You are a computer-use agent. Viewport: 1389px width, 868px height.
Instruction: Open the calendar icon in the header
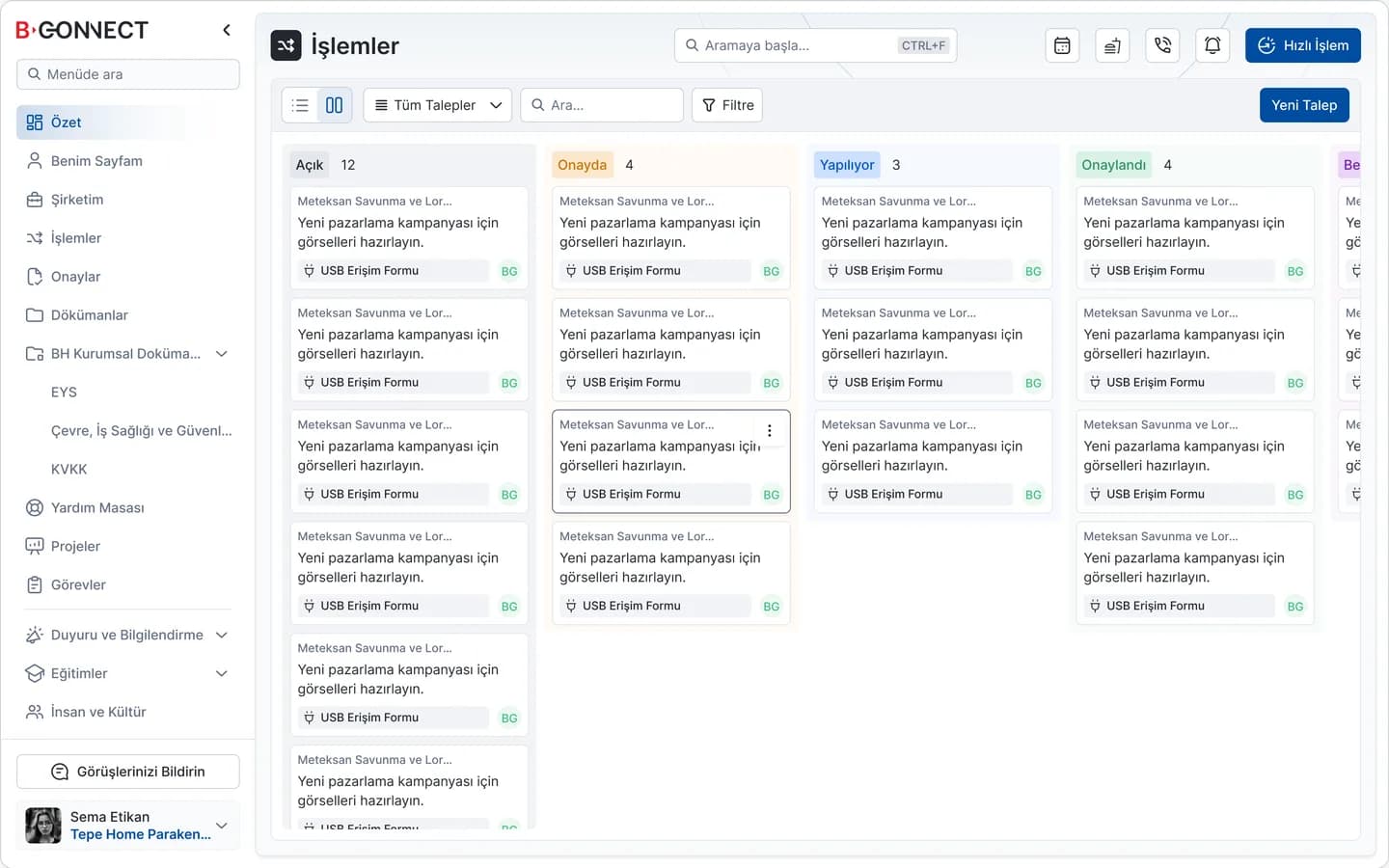[x=1062, y=45]
